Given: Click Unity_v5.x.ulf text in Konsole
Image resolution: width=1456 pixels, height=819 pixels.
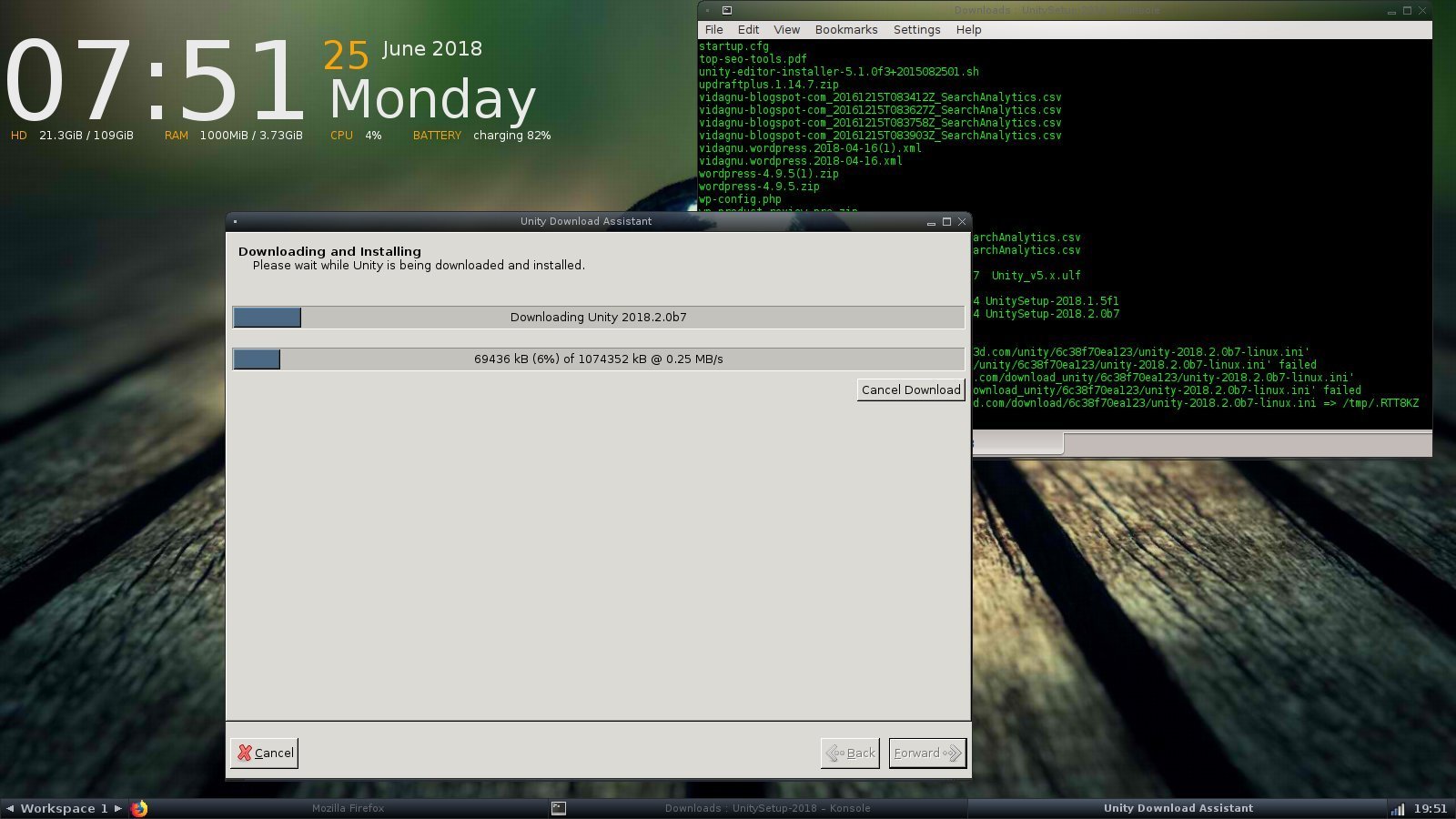Looking at the screenshot, I should pos(1036,276).
